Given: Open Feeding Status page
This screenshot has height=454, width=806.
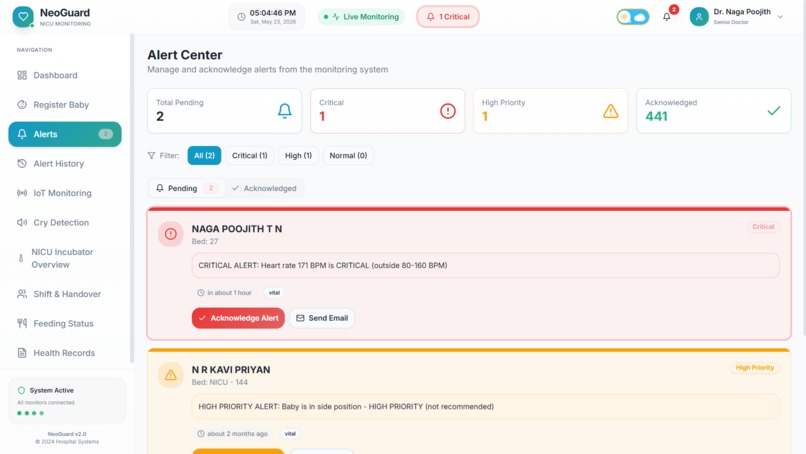Looking at the screenshot, I should 65,323.
